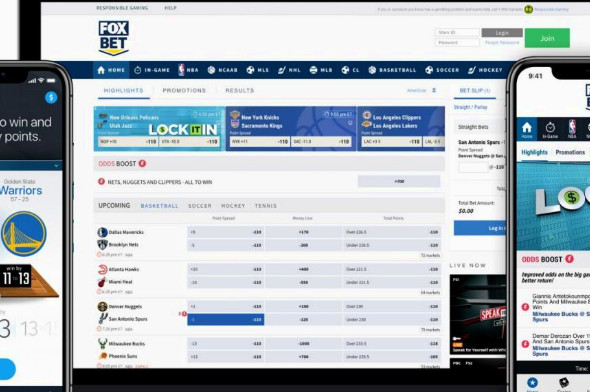Open the American odds format dropdown
The image size is (590, 392).
422,90
